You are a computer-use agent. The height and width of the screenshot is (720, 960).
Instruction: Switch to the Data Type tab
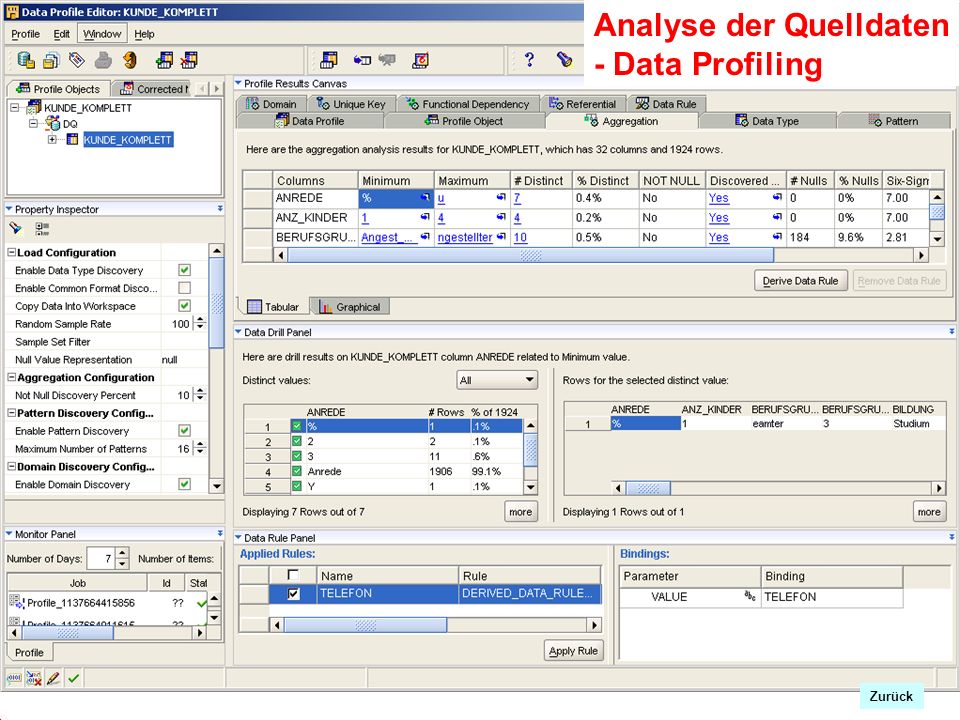point(767,121)
